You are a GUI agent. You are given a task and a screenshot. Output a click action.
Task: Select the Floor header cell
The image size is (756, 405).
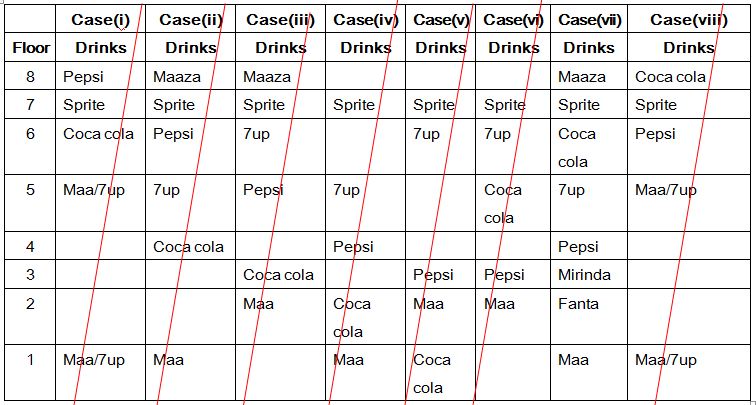[31, 47]
